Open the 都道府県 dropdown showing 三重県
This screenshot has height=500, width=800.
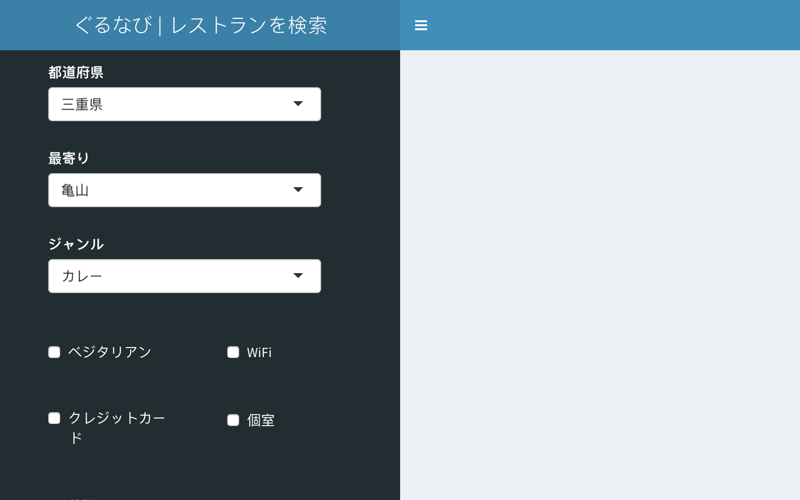click(184, 104)
